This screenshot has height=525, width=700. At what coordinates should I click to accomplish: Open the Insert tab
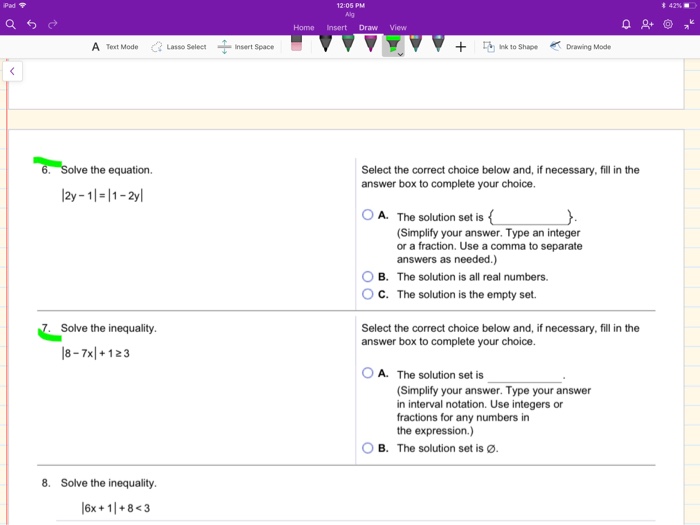337,28
